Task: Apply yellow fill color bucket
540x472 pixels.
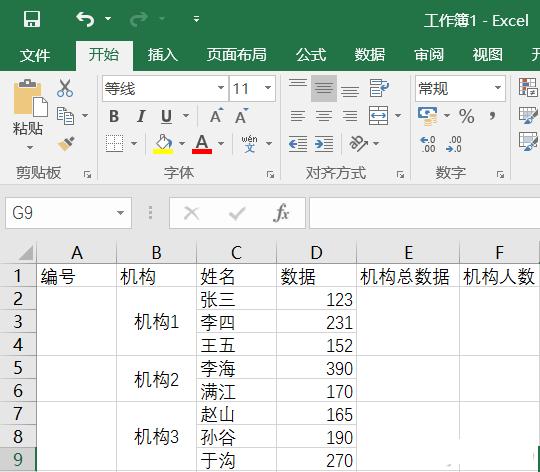Action: [163, 144]
